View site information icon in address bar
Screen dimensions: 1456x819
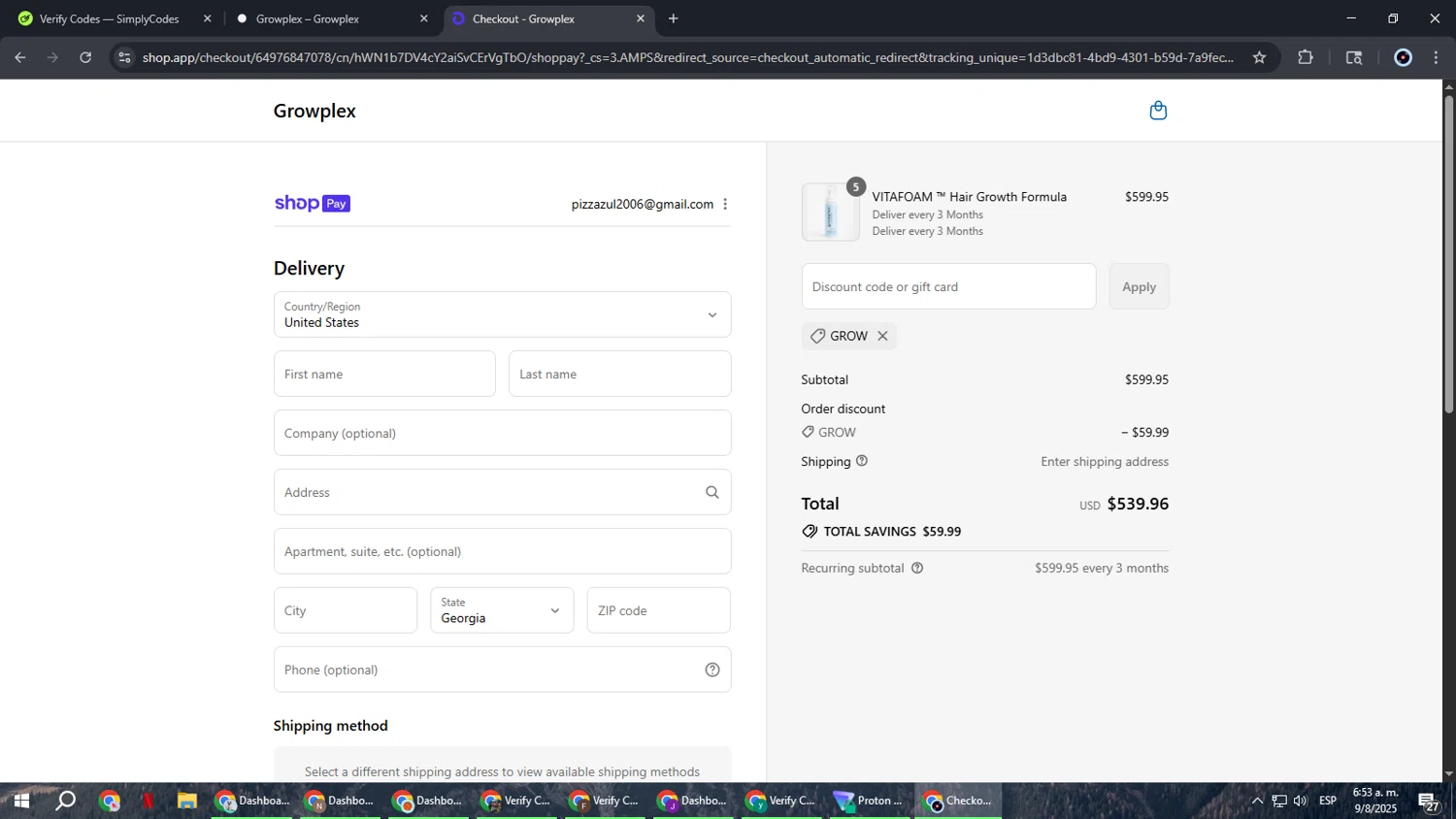pos(124,57)
